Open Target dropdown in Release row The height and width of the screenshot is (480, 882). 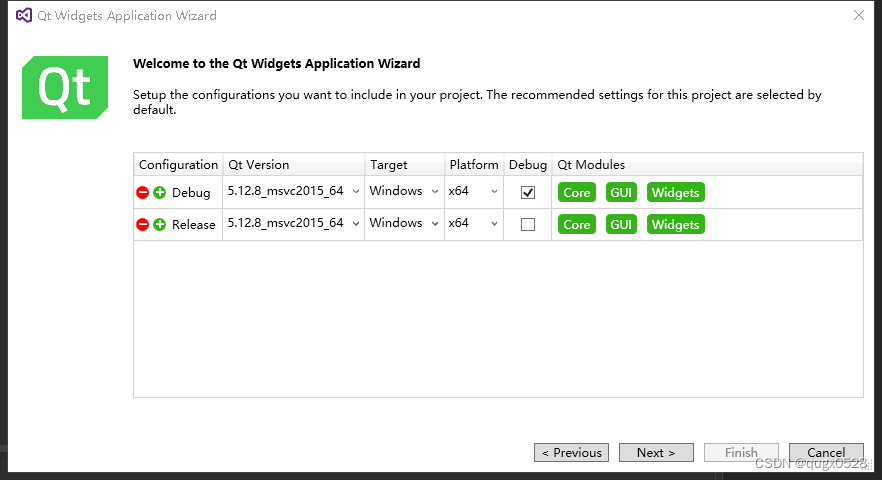pyautogui.click(x=404, y=223)
